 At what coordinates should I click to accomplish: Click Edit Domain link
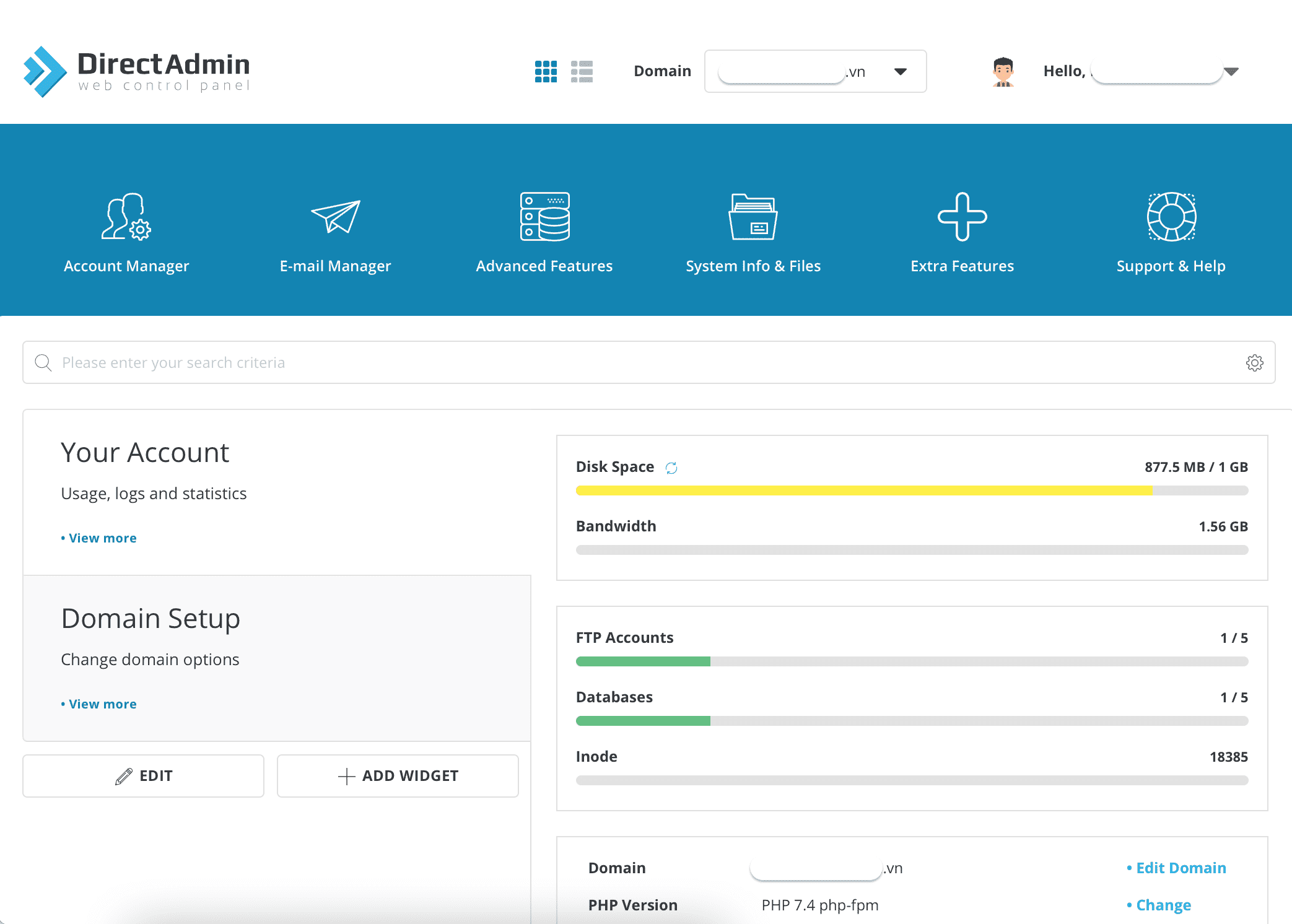coord(1181,868)
